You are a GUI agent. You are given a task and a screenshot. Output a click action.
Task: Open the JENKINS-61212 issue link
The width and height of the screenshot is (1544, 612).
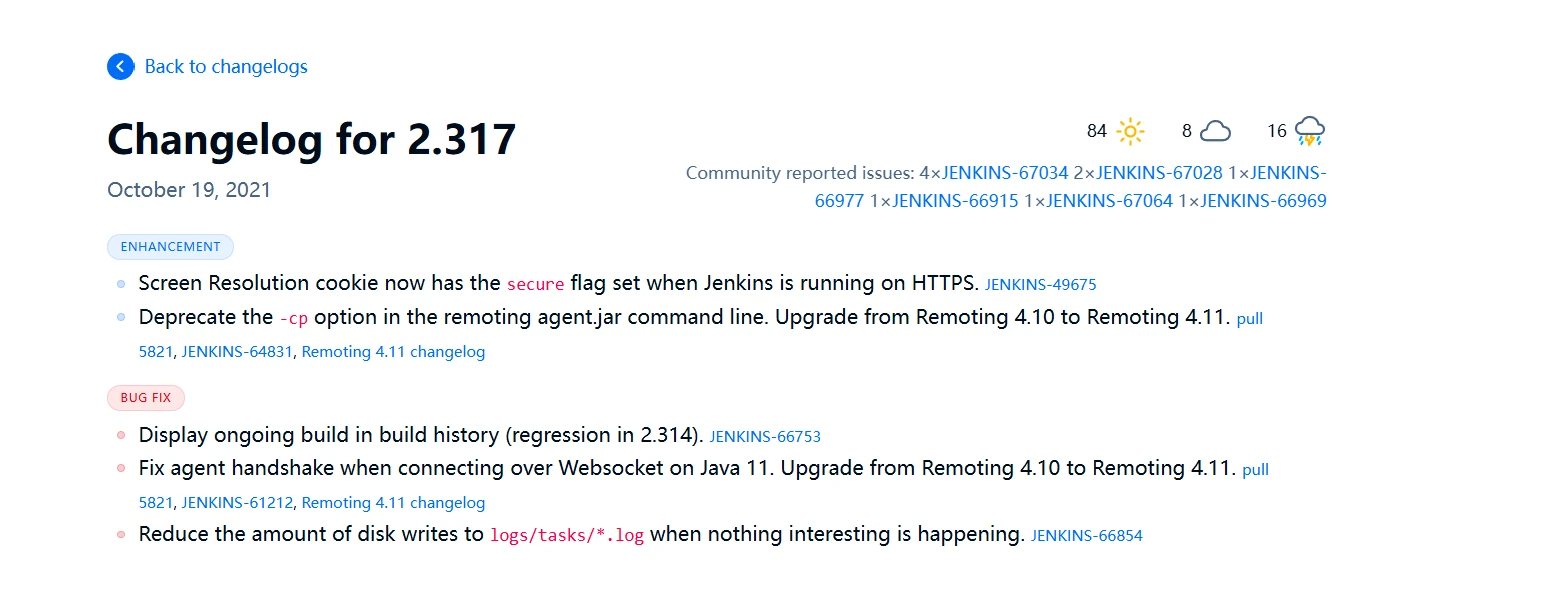pos(237,503)
